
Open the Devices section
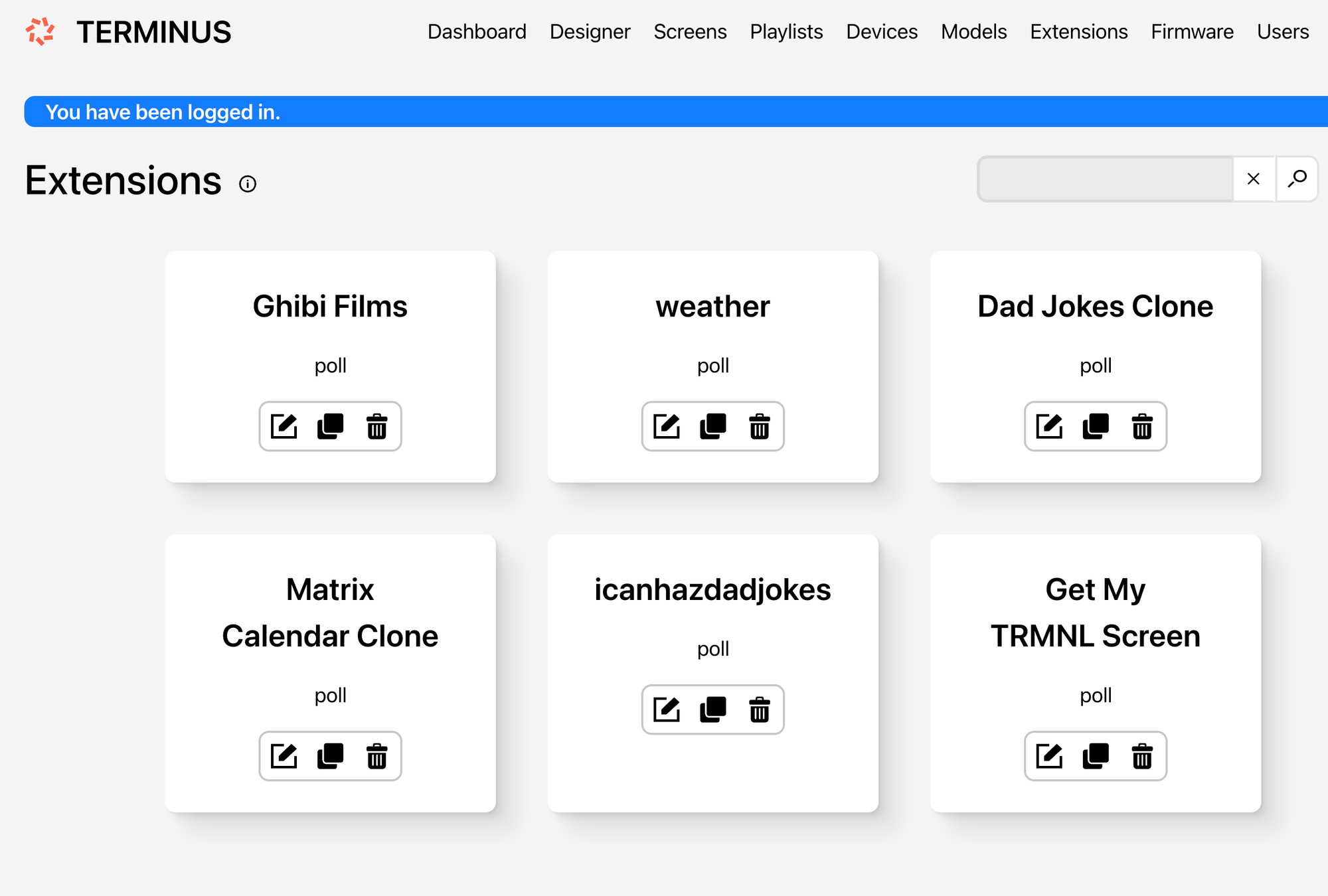pyautogui.click(x=882, y=32)
